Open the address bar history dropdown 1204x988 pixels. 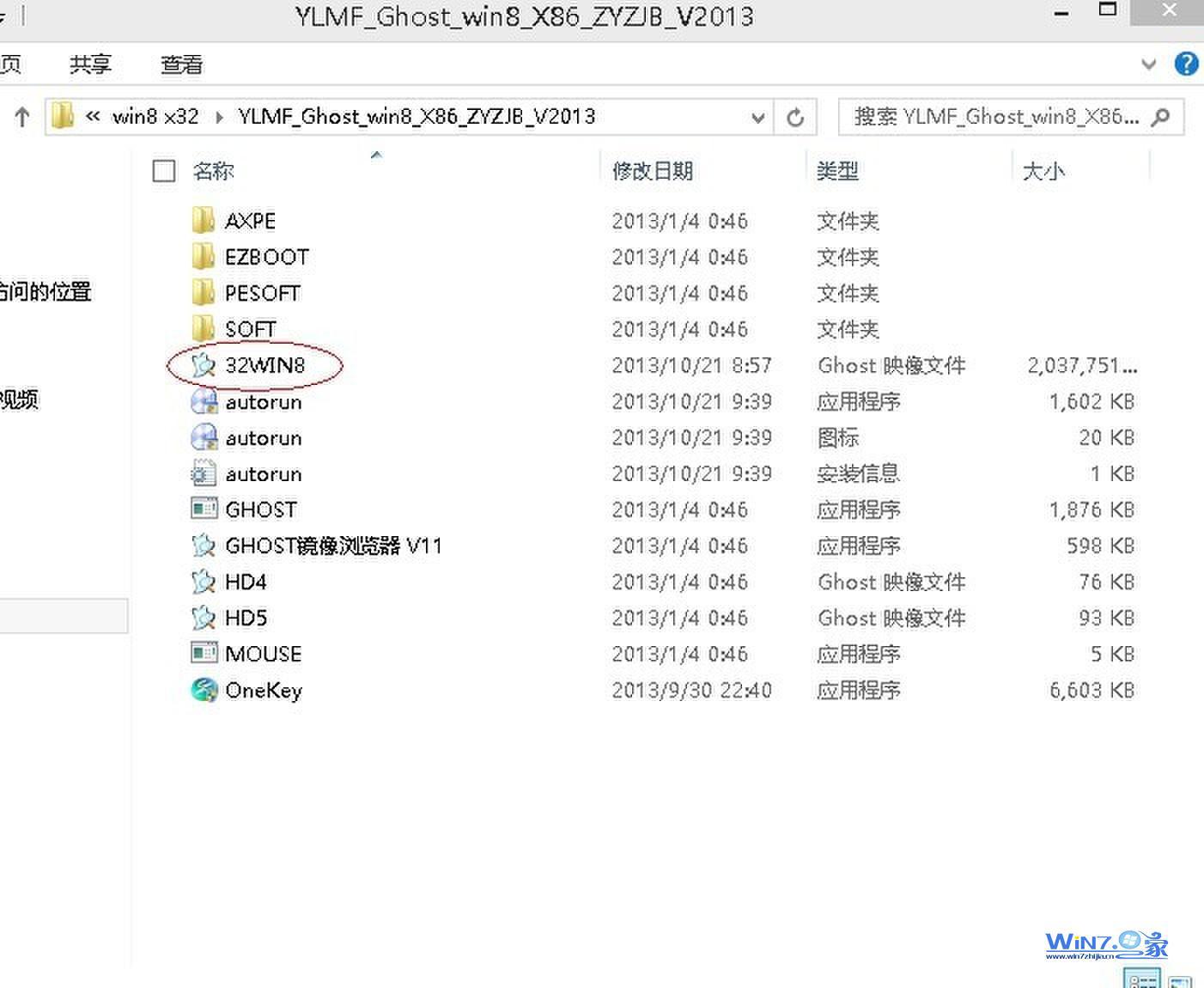(757, 118)
